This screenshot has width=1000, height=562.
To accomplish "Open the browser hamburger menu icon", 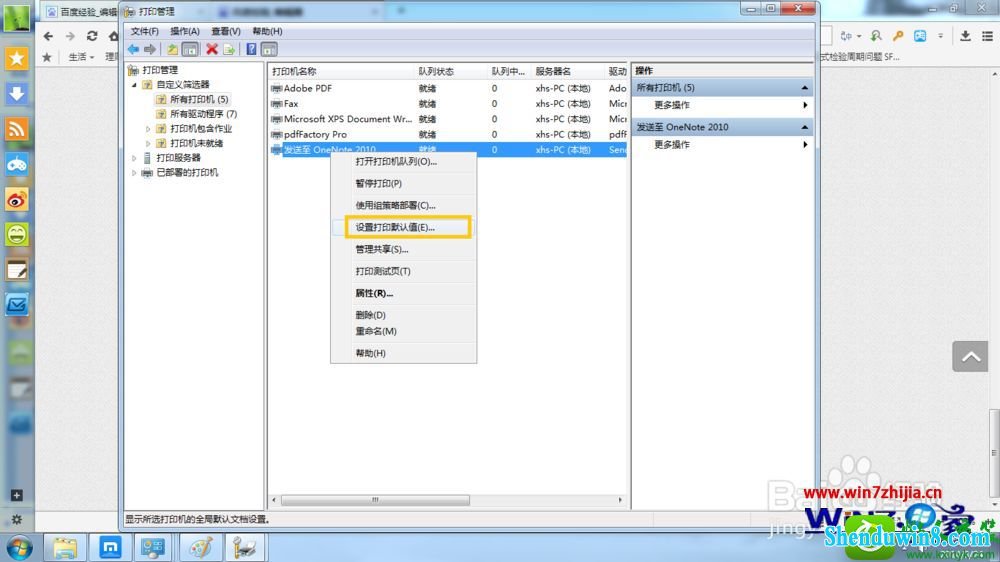I will 987,36.
